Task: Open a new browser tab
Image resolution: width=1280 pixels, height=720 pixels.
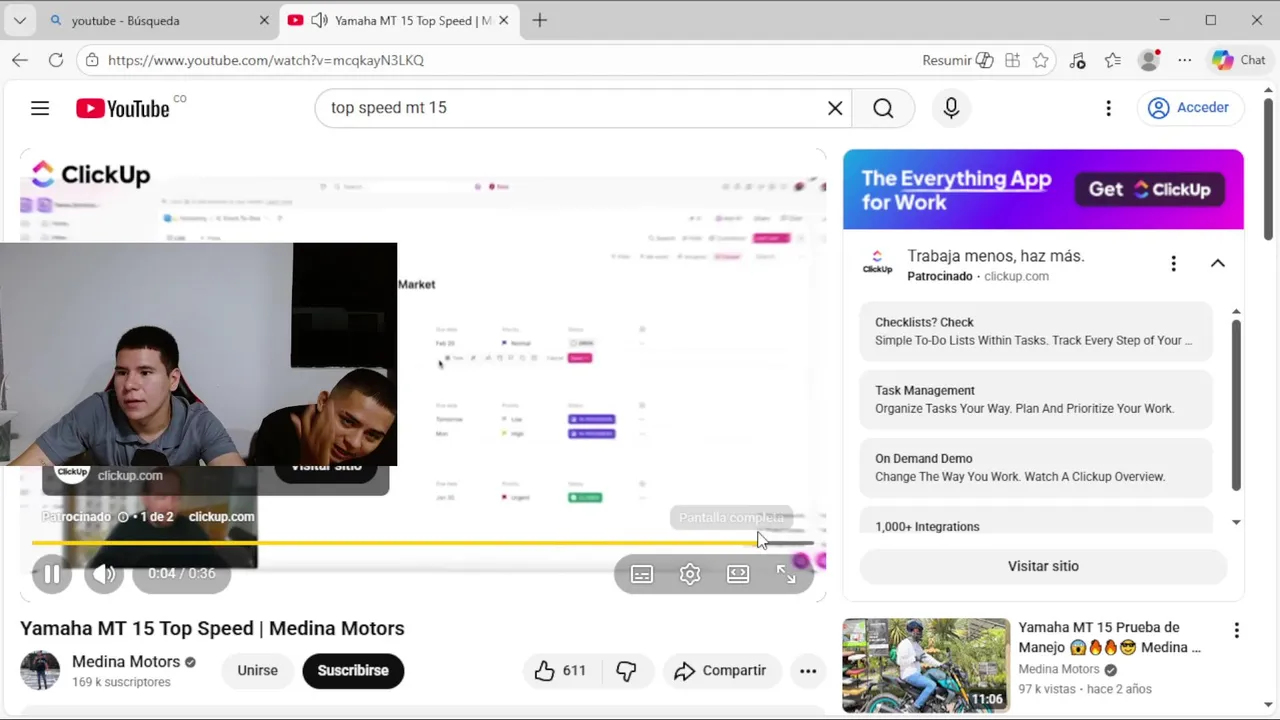Action: [x=540, y=20]
